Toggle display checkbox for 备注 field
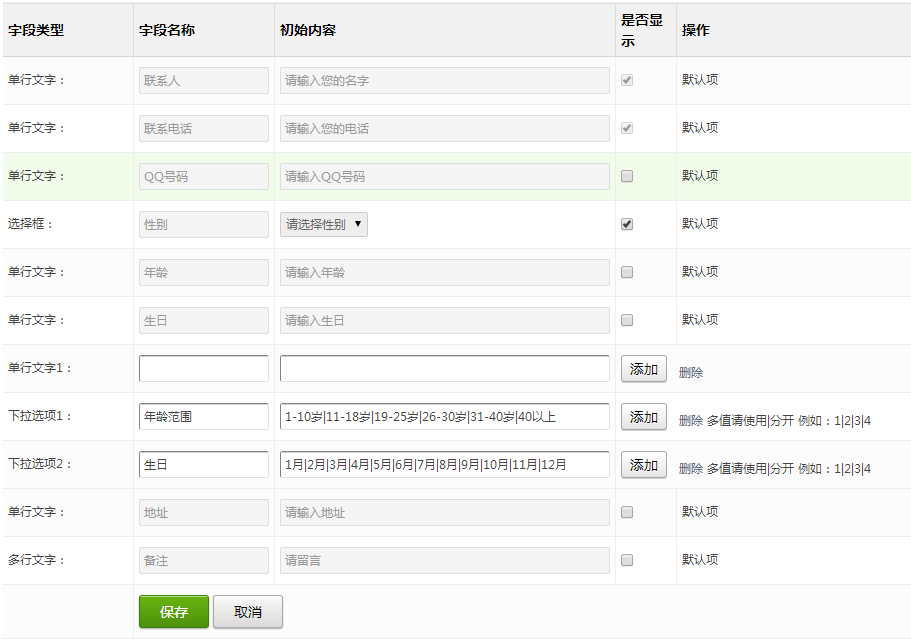This screenshot has width=911, height=640. [627, 560]
